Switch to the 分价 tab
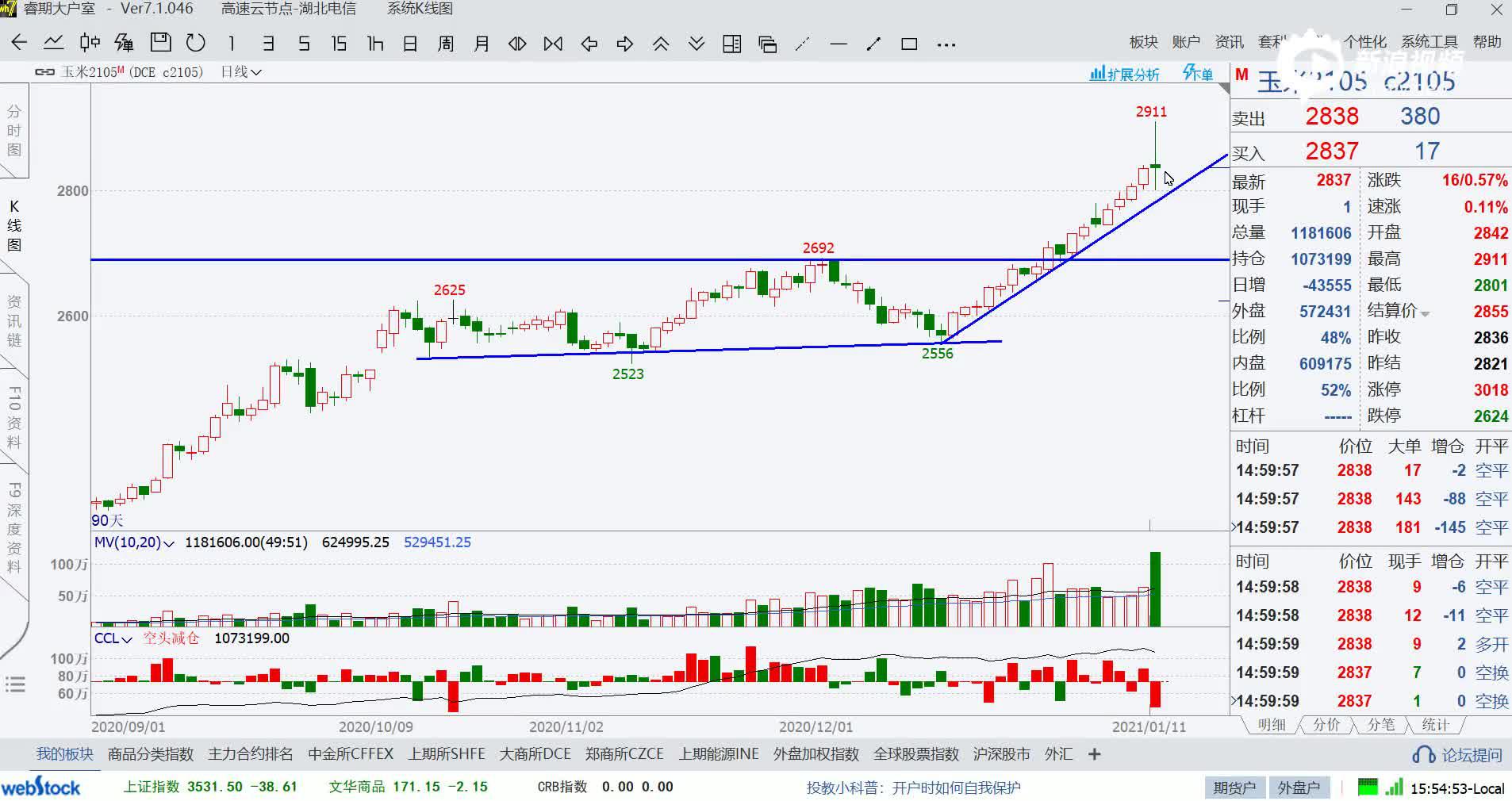 coord(1326,725)
